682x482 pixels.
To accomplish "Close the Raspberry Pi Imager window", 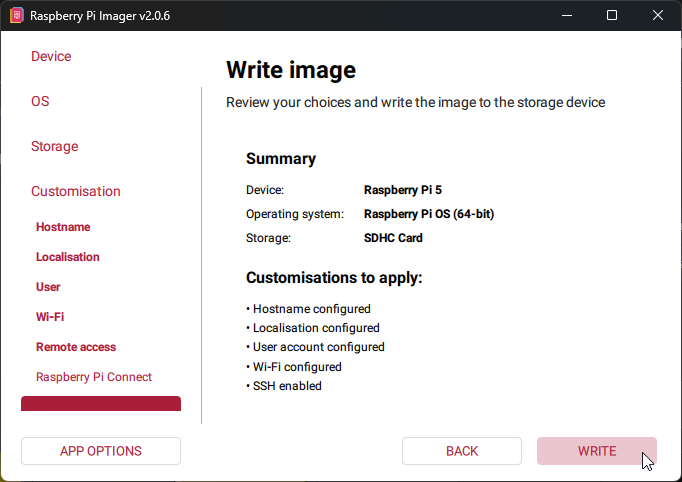I will (x=657, y=16).
